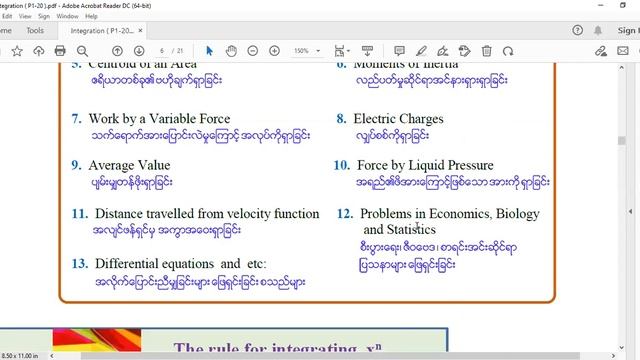Choose the selection arrow tool
The width and height of the screenshot is (640, 360).
[209, 51]
